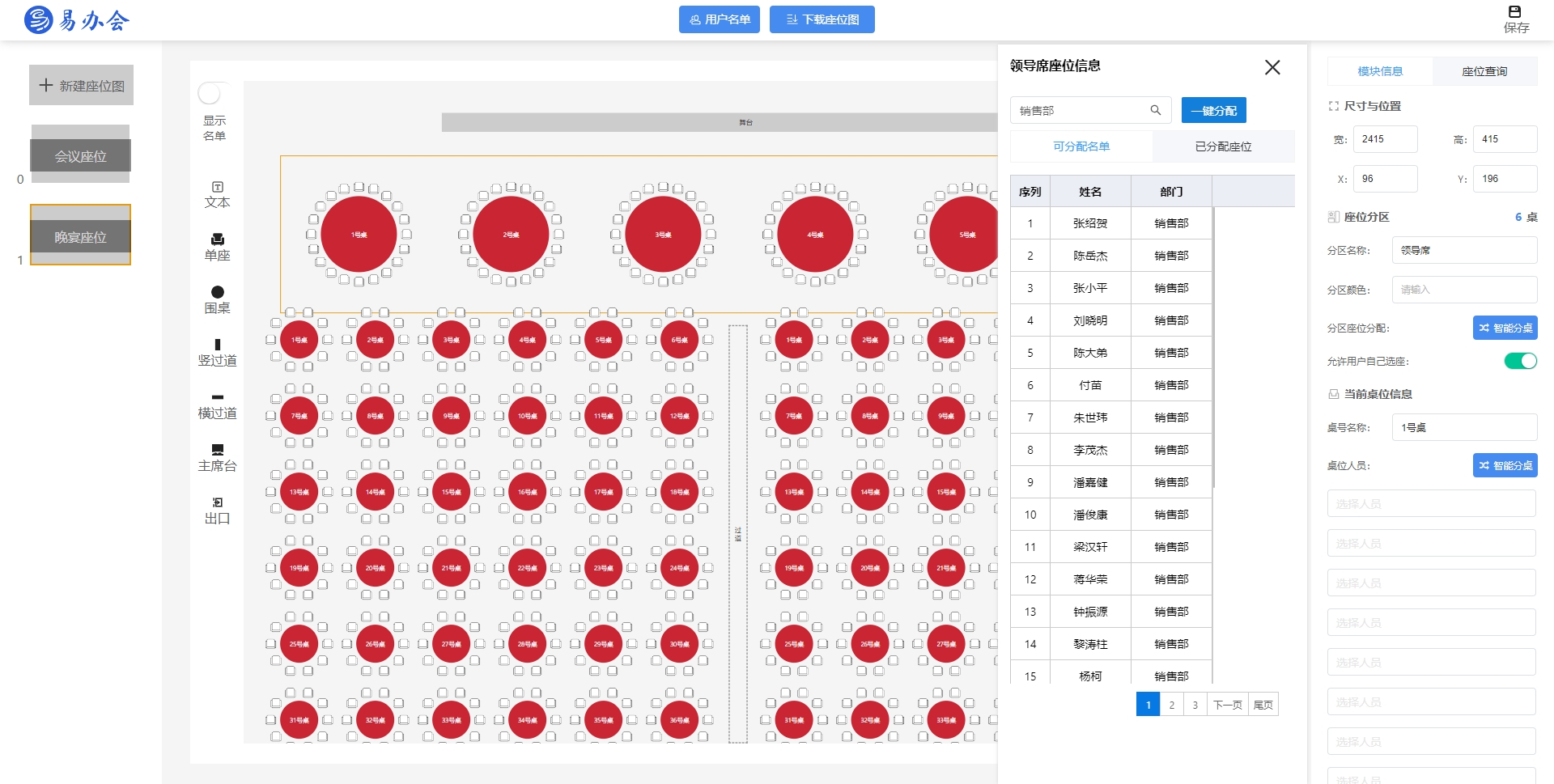Click 下一页 next page button

tap(1227, 705)
